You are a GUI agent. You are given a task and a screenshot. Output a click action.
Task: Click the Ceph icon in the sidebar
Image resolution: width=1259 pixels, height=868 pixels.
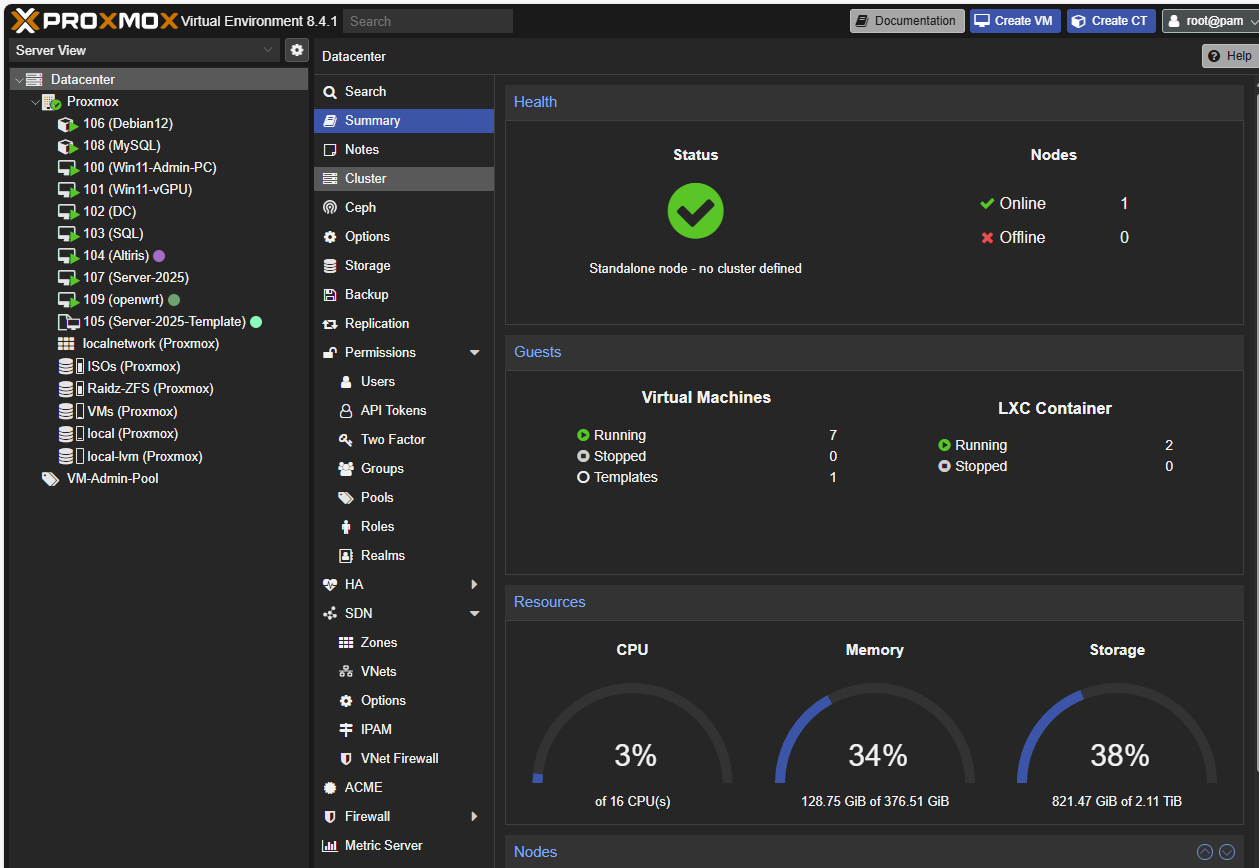click(x=330, y=208)
